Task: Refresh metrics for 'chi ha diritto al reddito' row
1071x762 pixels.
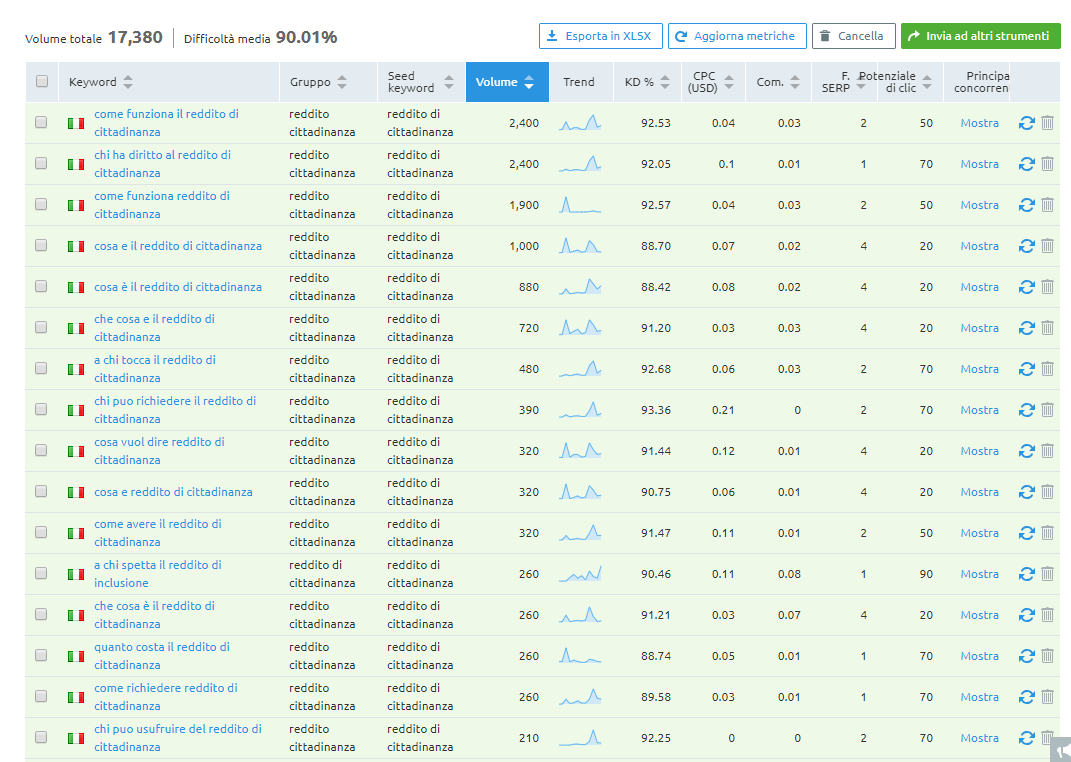Action: coord(1027,164)
